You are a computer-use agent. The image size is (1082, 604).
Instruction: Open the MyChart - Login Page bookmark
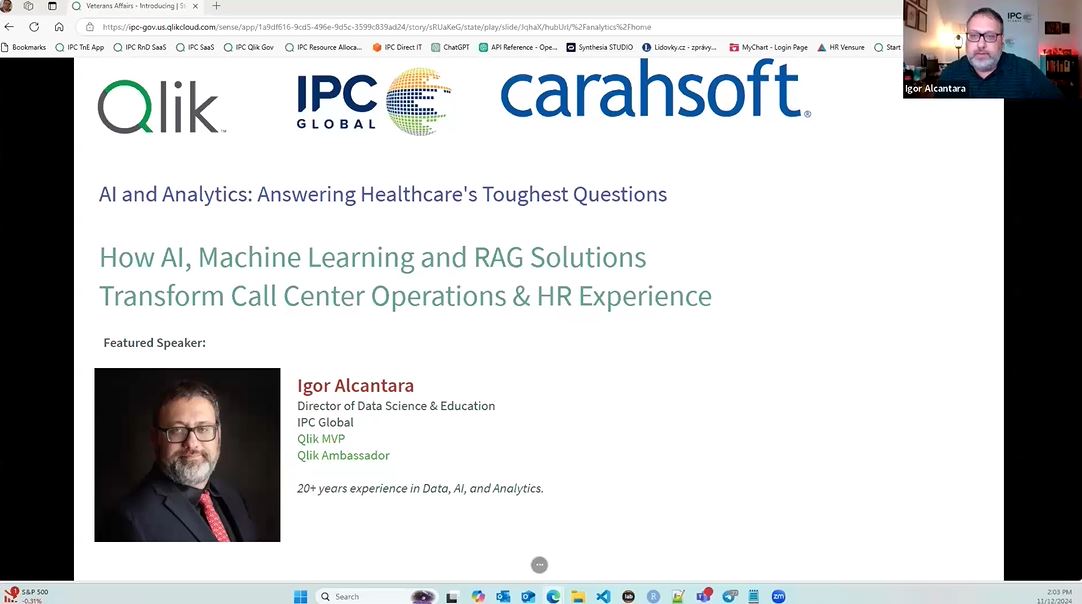point(769,47)
